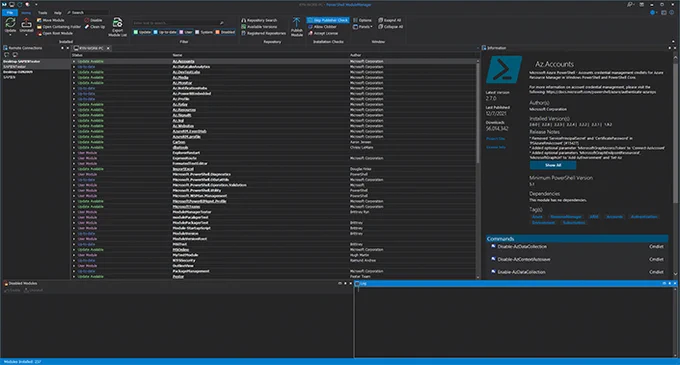
Task: Click the Update modules ribbon icon
Action: (10, 23)
